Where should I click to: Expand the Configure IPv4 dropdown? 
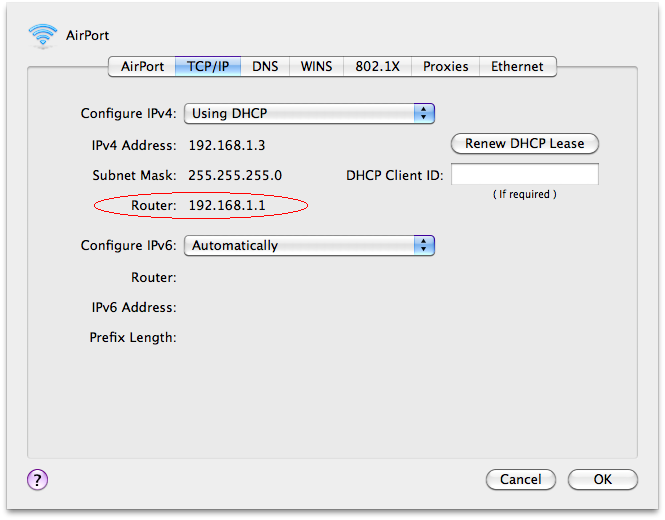click(x=309, y=114)
